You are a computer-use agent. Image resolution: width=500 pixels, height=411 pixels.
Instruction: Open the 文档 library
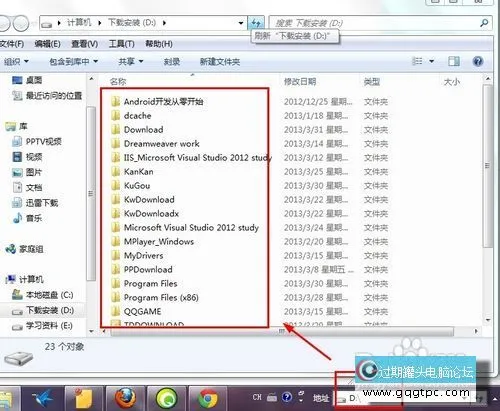[x=27, y=187]
